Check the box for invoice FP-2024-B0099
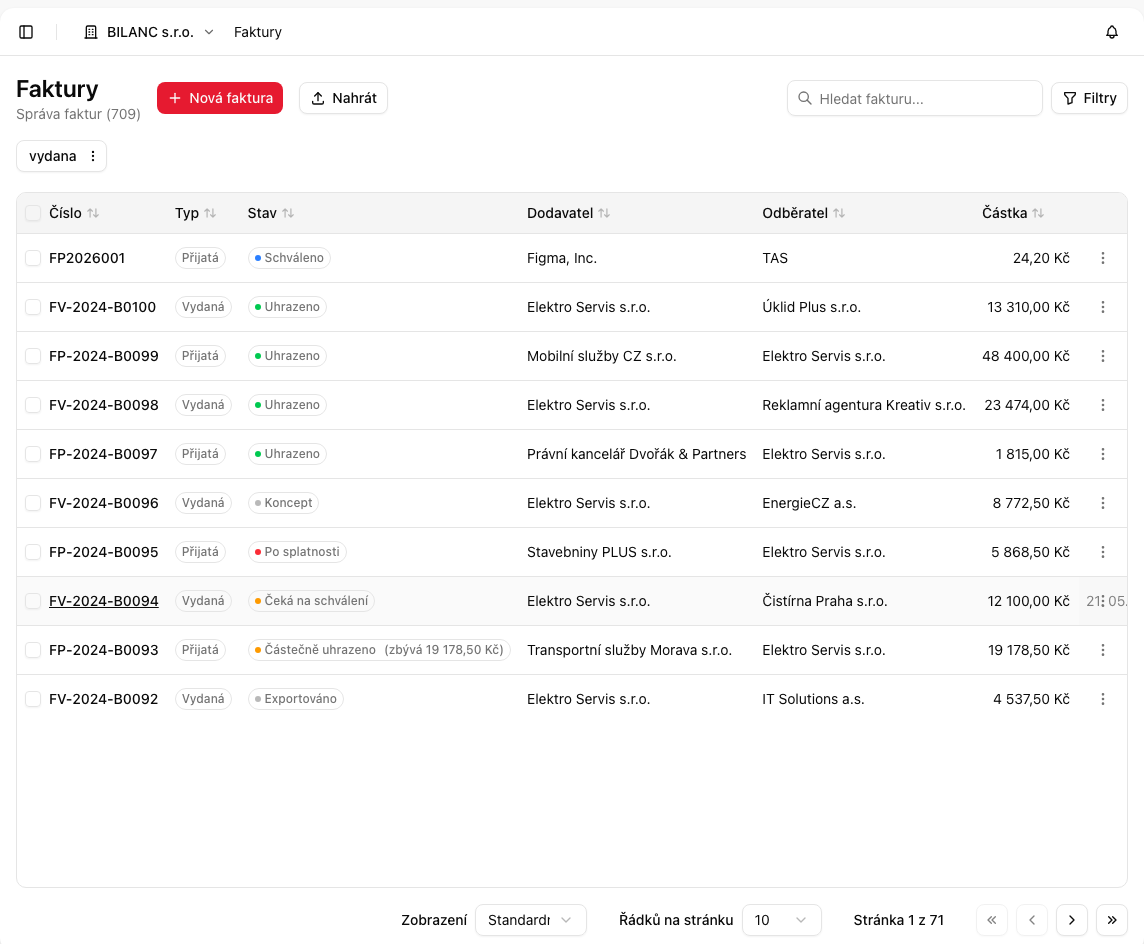The width and height of the screenshot is (1144, 944). 33,356
